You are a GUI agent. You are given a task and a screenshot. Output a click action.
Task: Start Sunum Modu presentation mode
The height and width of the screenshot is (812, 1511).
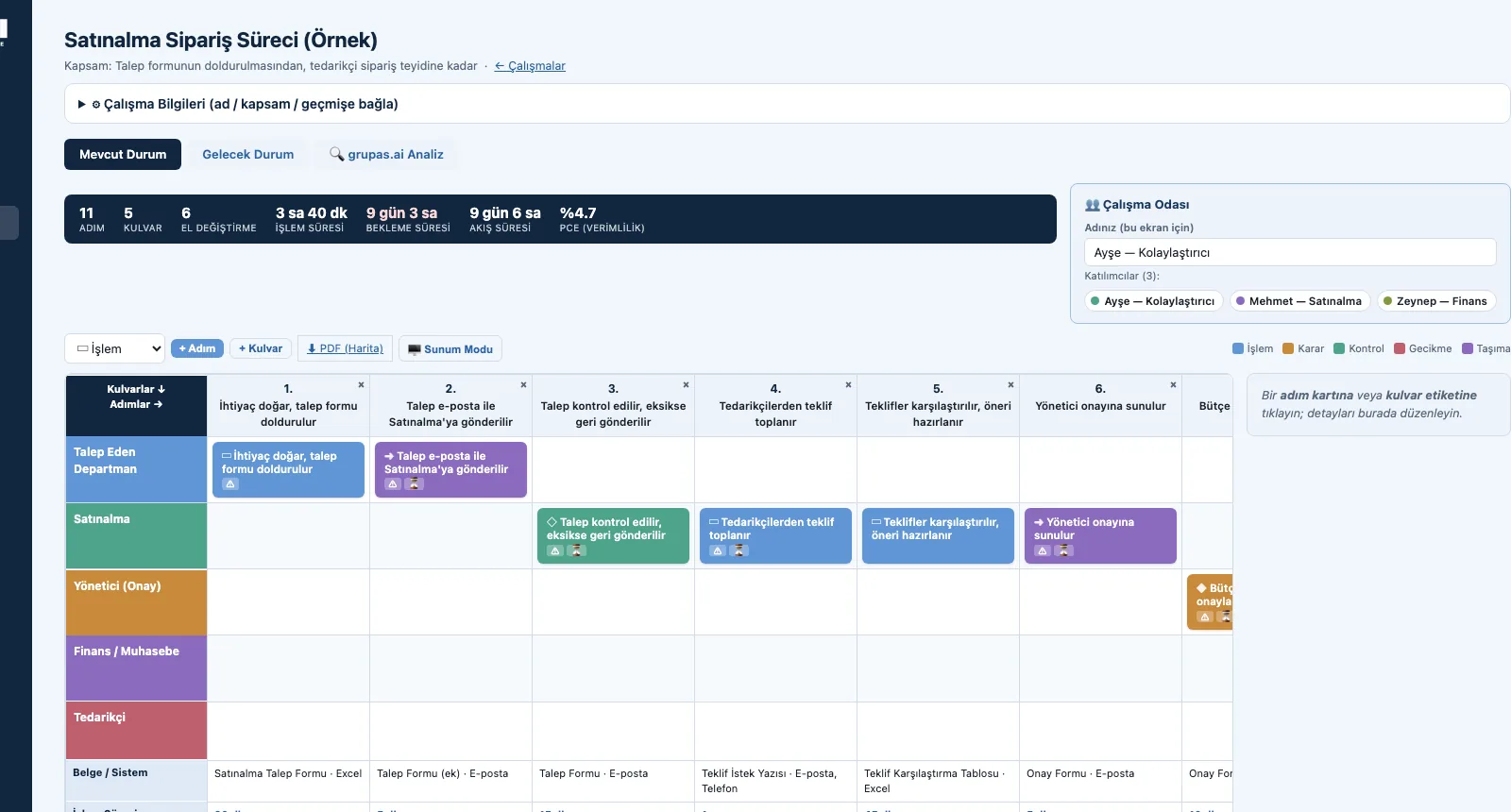450,349
